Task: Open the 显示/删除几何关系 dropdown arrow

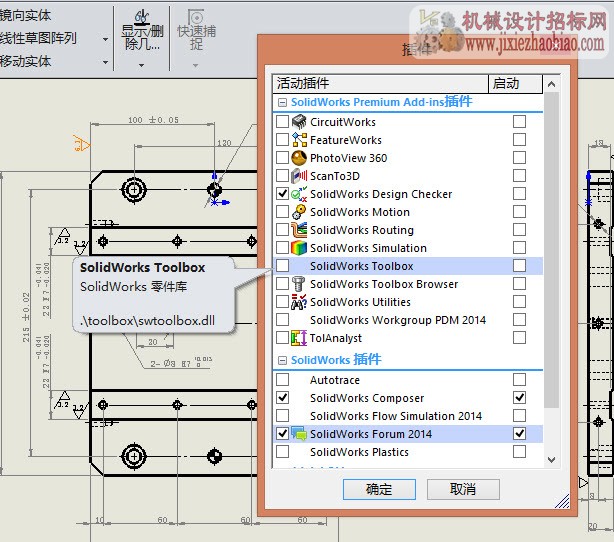Action: [142, 65]
